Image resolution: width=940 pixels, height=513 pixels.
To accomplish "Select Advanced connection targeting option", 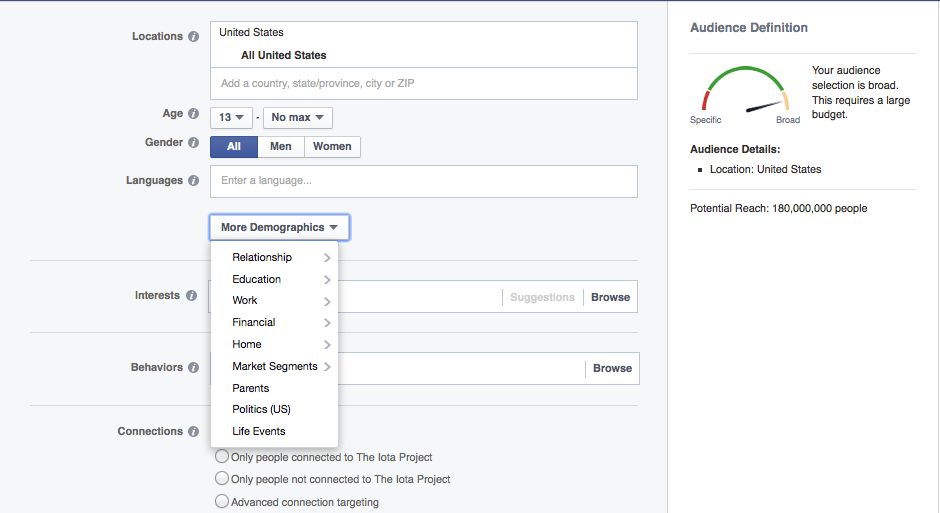I will point(222,501).
